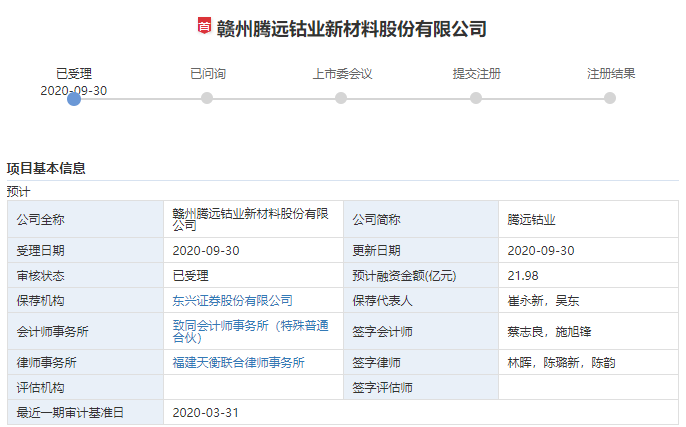Click the 蔡志良，施旭锋 signing accountants cell
686x427 pixels.
click(548, 331)
